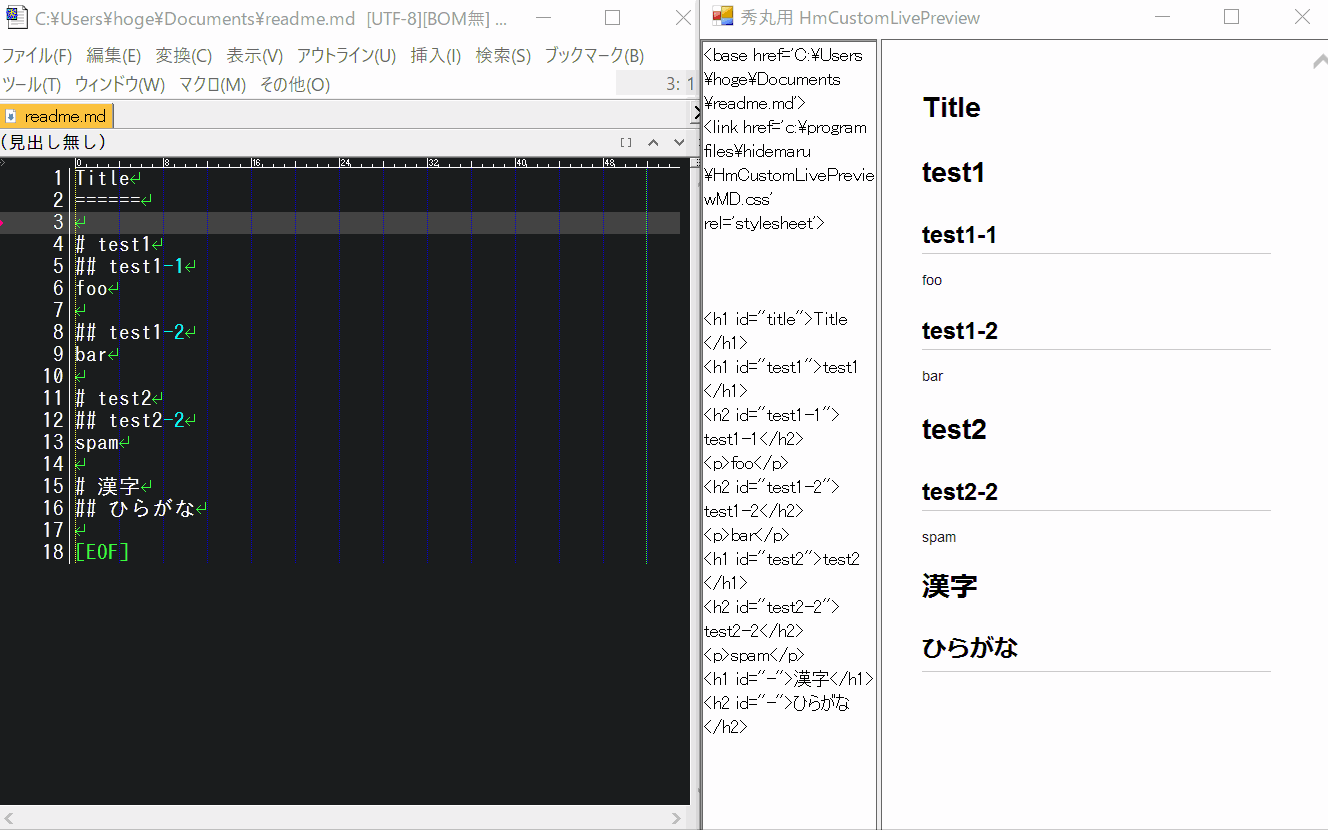
Task: Click editor line 1 text Title
Action: (102, 179)
